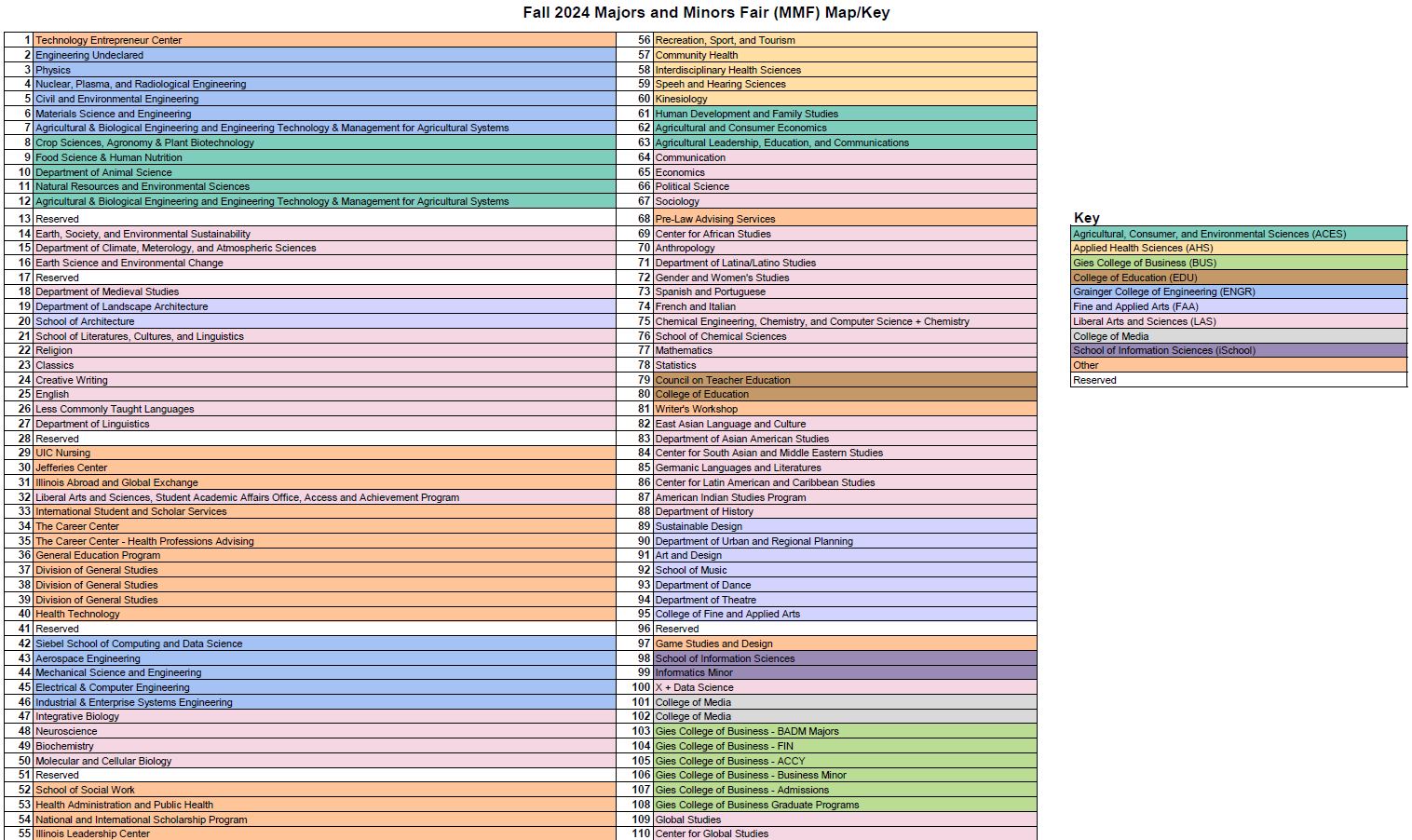
Task: Select 'School of Social Work' row
Action: [324, 790]
